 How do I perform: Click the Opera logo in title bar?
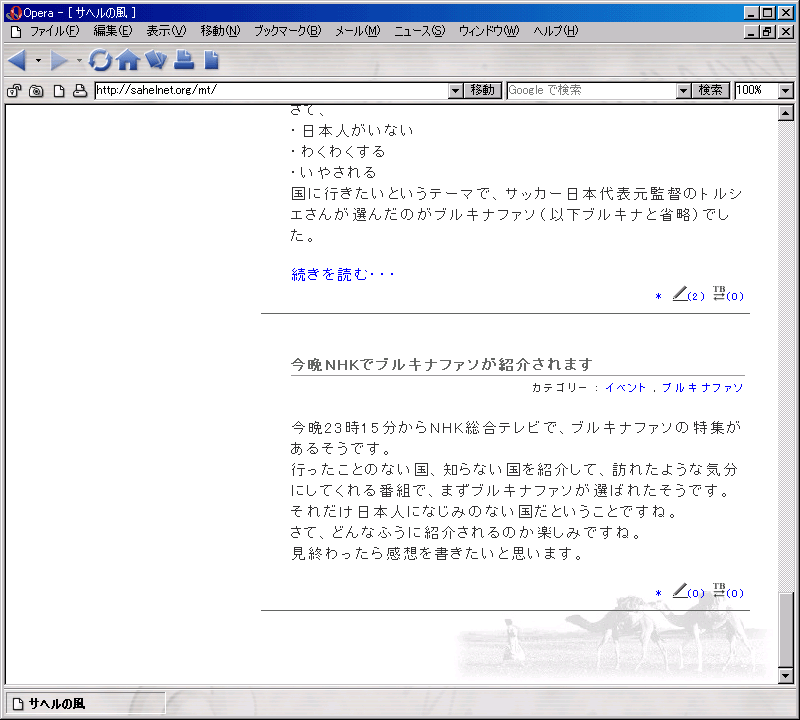point(14,13)
